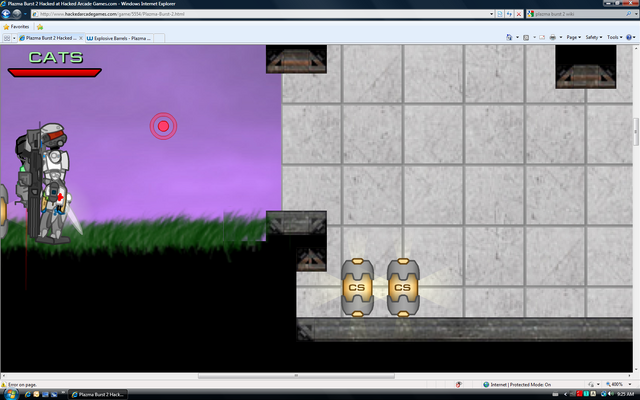
Task: Click the CATS red health bar
Action: 55,73
